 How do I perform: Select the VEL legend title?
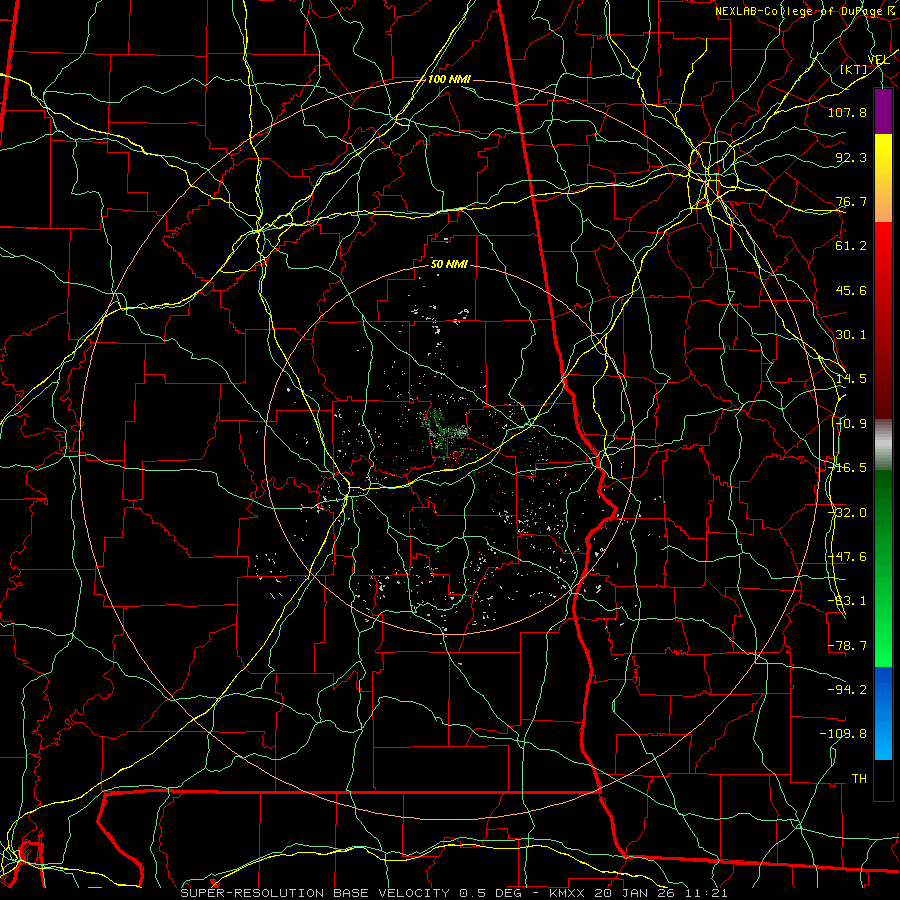tap(879, 60)
